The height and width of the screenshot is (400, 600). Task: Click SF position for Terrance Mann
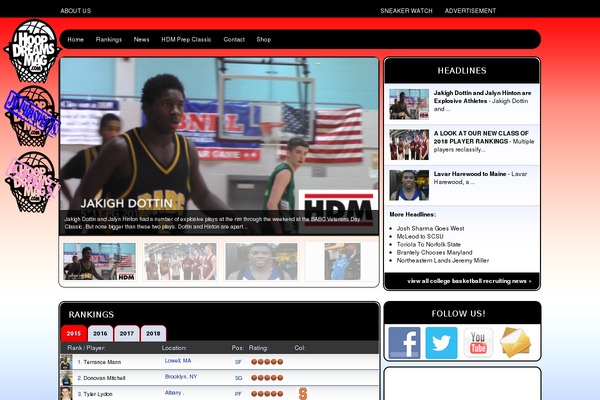(238, 362)
